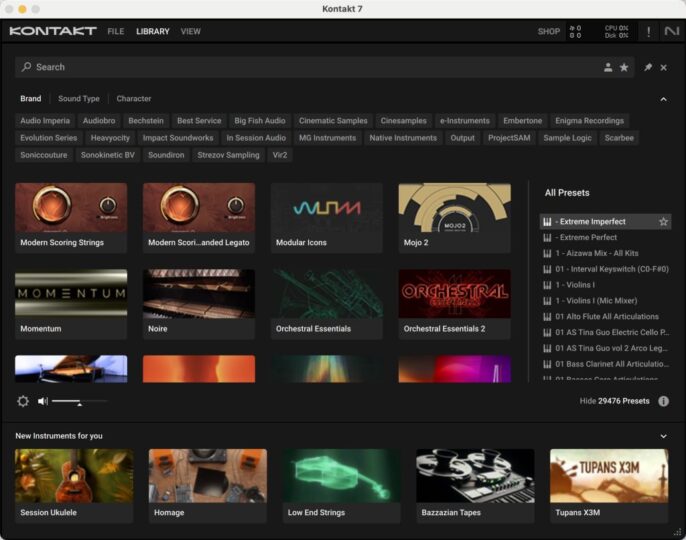Click the presets info icon
686x540 pixels.
pyautogui.click(x=663, y=401)
